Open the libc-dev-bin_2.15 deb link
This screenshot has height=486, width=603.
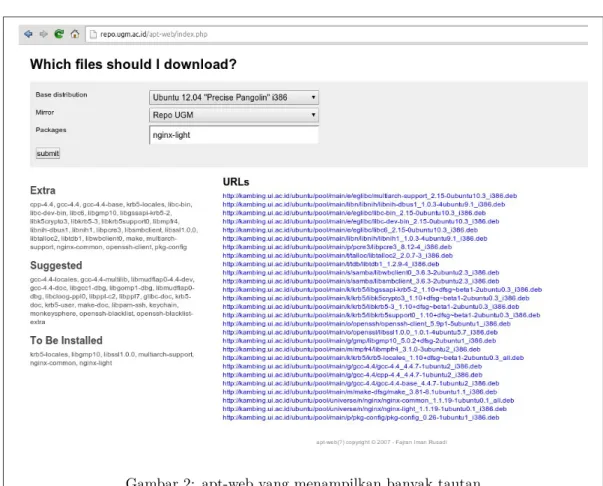(x=361, y=221)
